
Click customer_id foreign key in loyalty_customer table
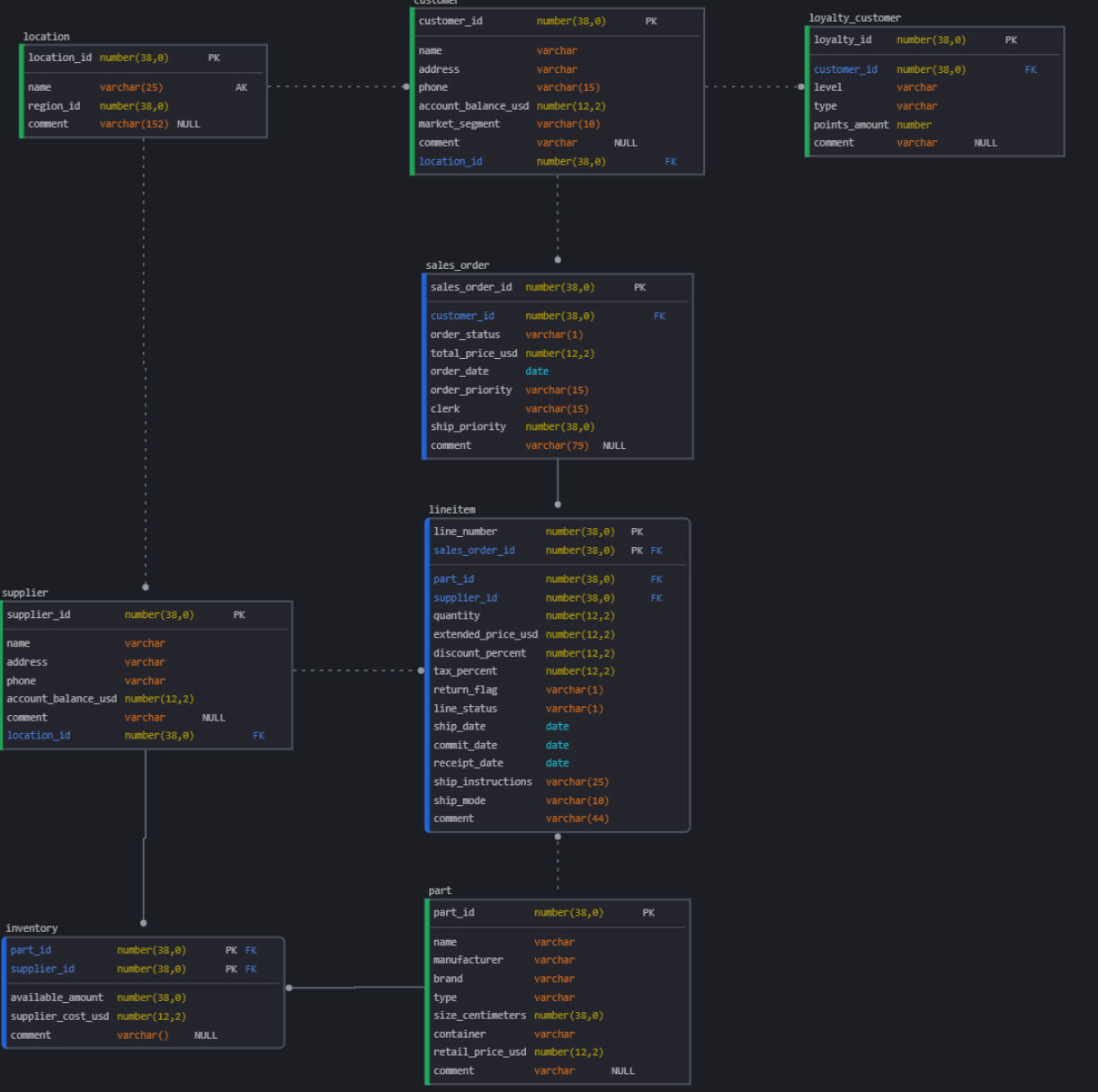pos(845,69)
